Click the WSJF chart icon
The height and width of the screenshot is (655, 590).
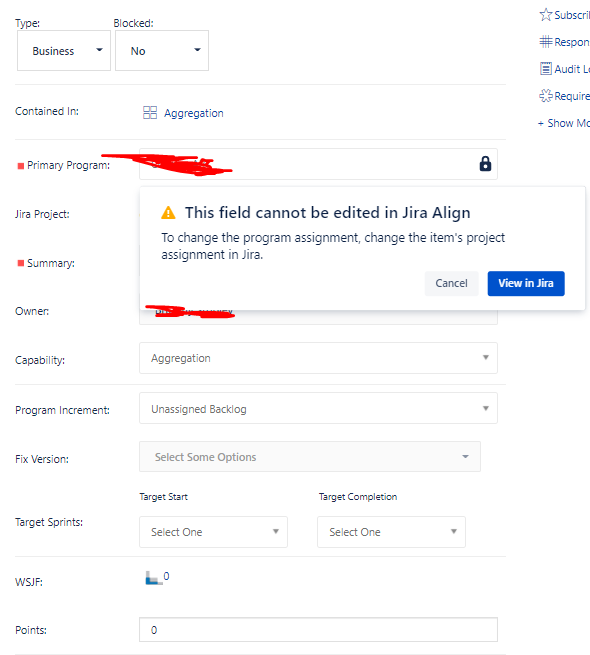coord(153,578)
